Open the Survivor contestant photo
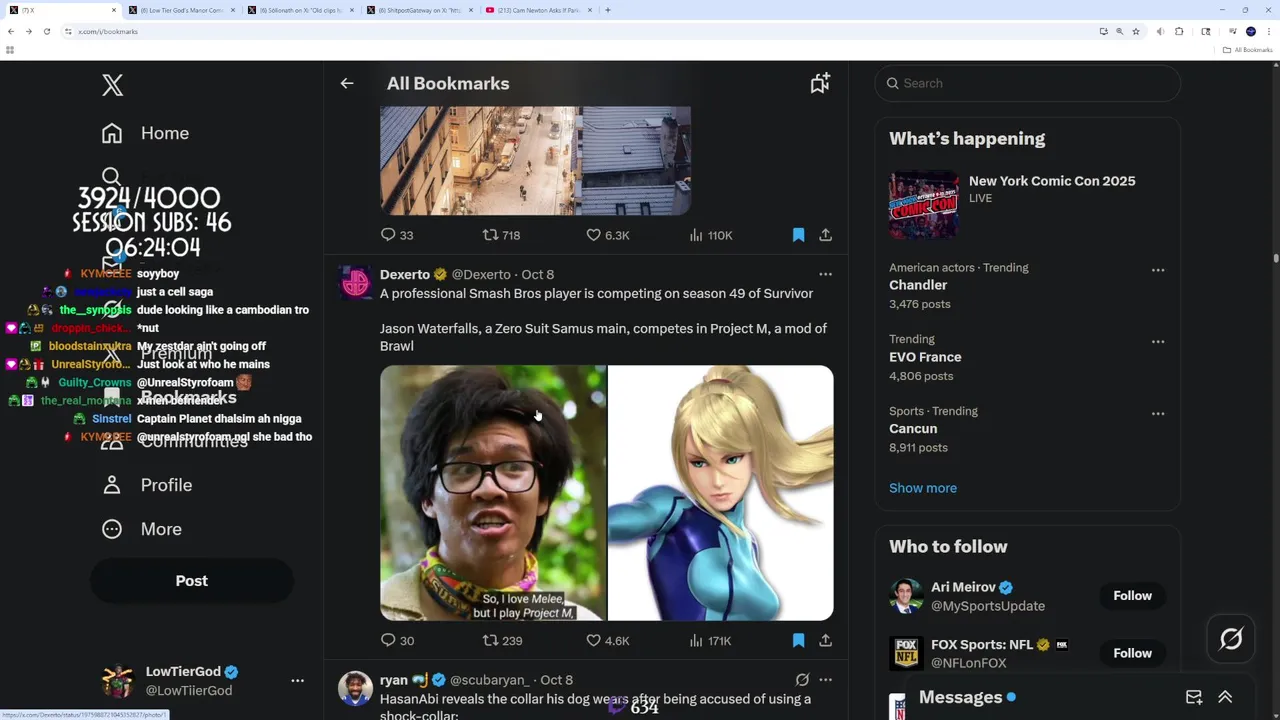The height and width of the screenshot is (720, 1280). (493, 493)
